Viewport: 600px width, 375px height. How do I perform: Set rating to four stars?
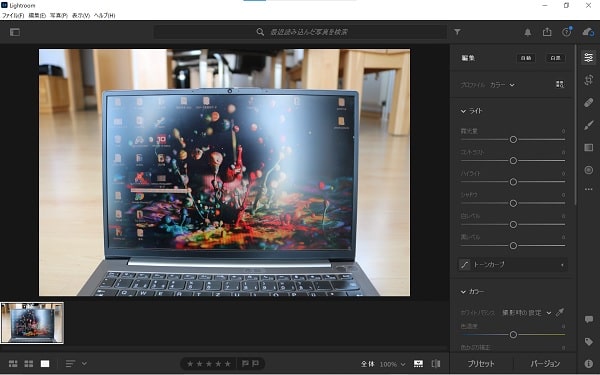click(x=218, y=364)
